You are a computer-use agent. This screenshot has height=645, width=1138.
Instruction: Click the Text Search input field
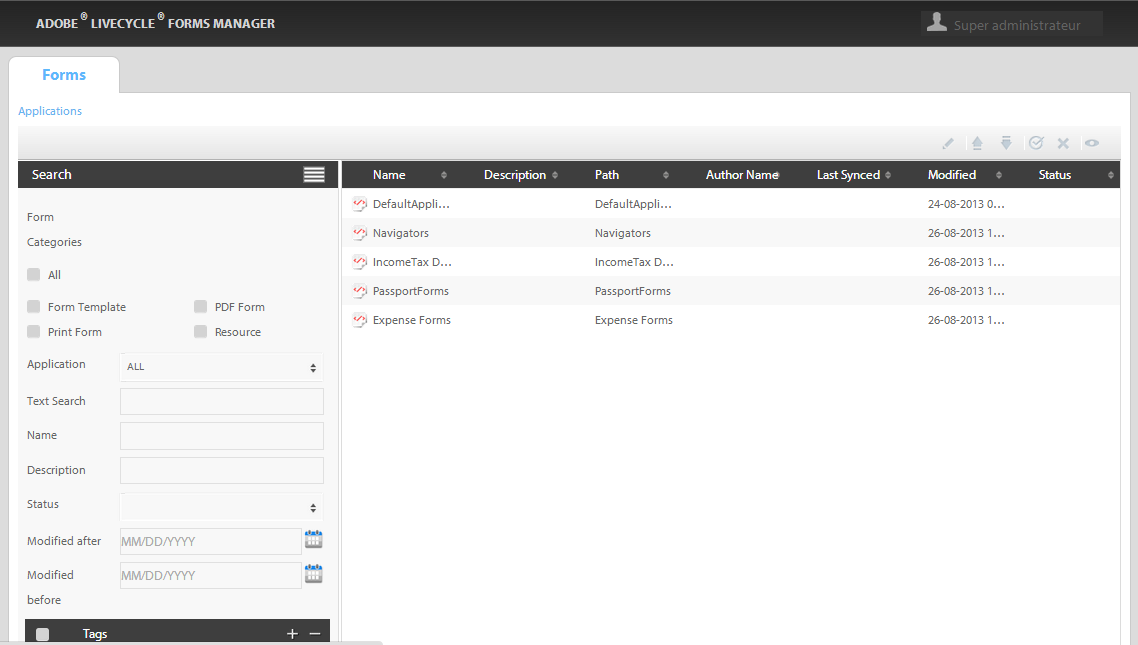(x=221, y=401)
